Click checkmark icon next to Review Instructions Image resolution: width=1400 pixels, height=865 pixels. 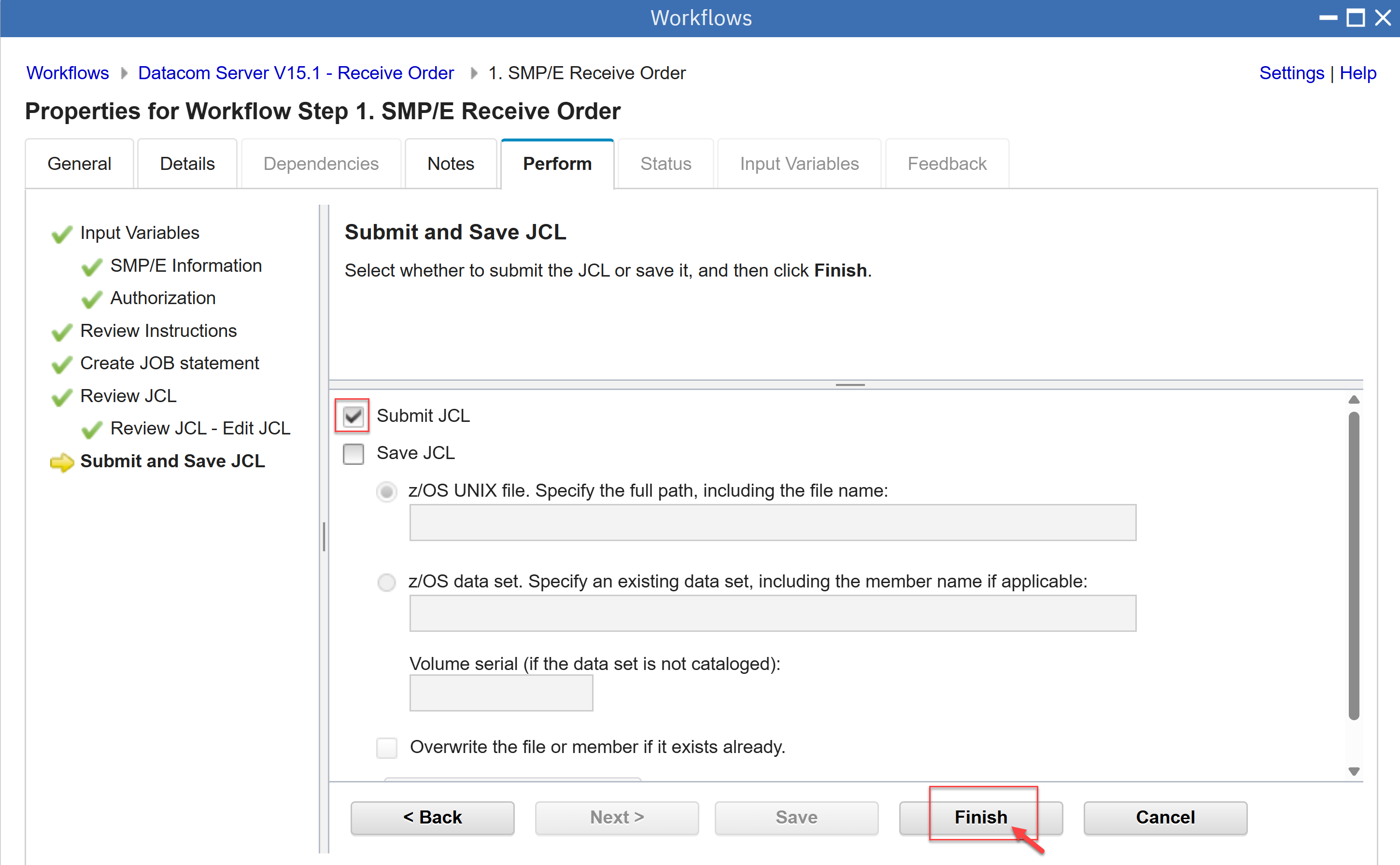[x=61, y=332]
